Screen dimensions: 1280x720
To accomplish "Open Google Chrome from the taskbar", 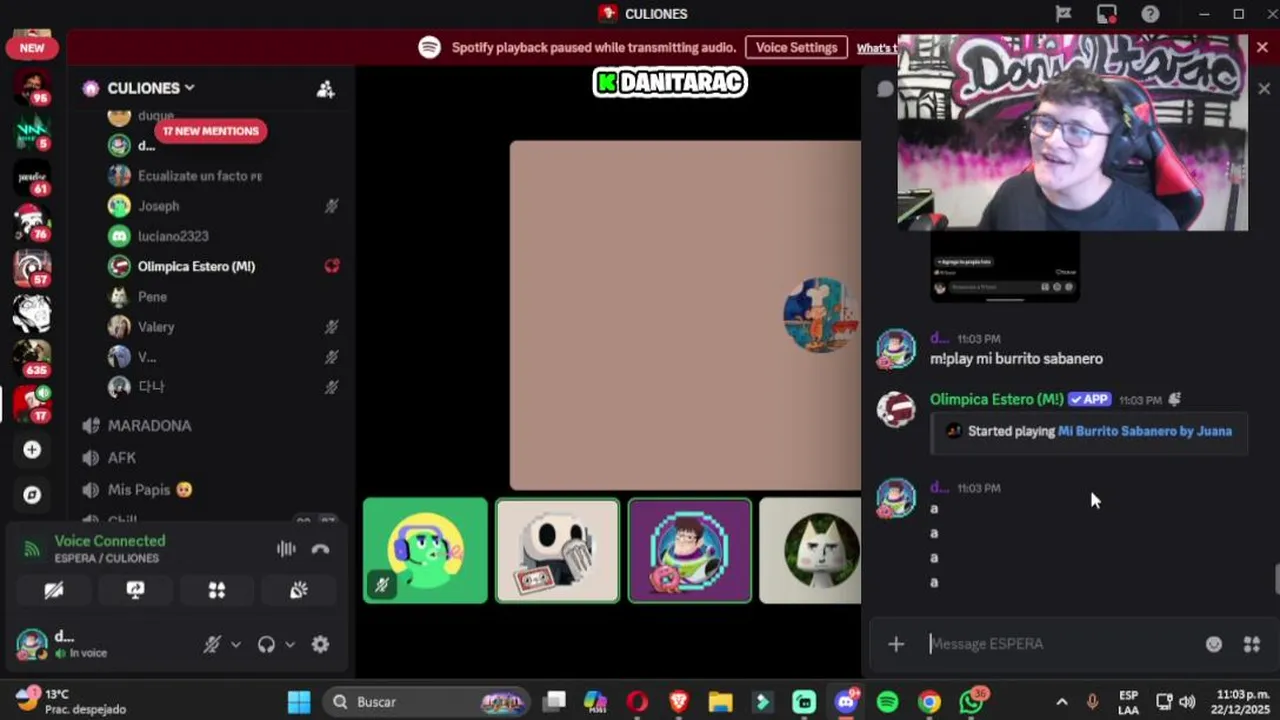I will click(x=929, y=702).
